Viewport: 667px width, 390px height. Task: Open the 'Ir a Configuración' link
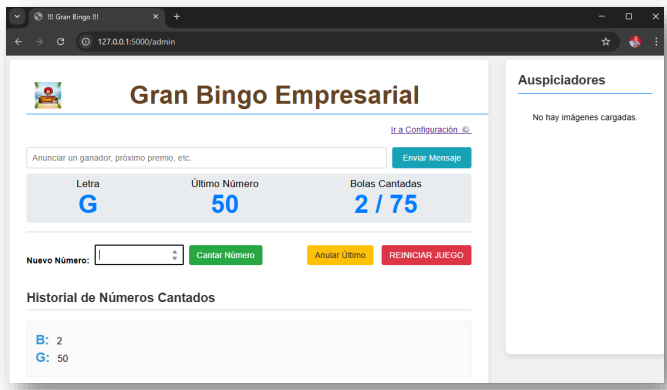tap(431, 130)
